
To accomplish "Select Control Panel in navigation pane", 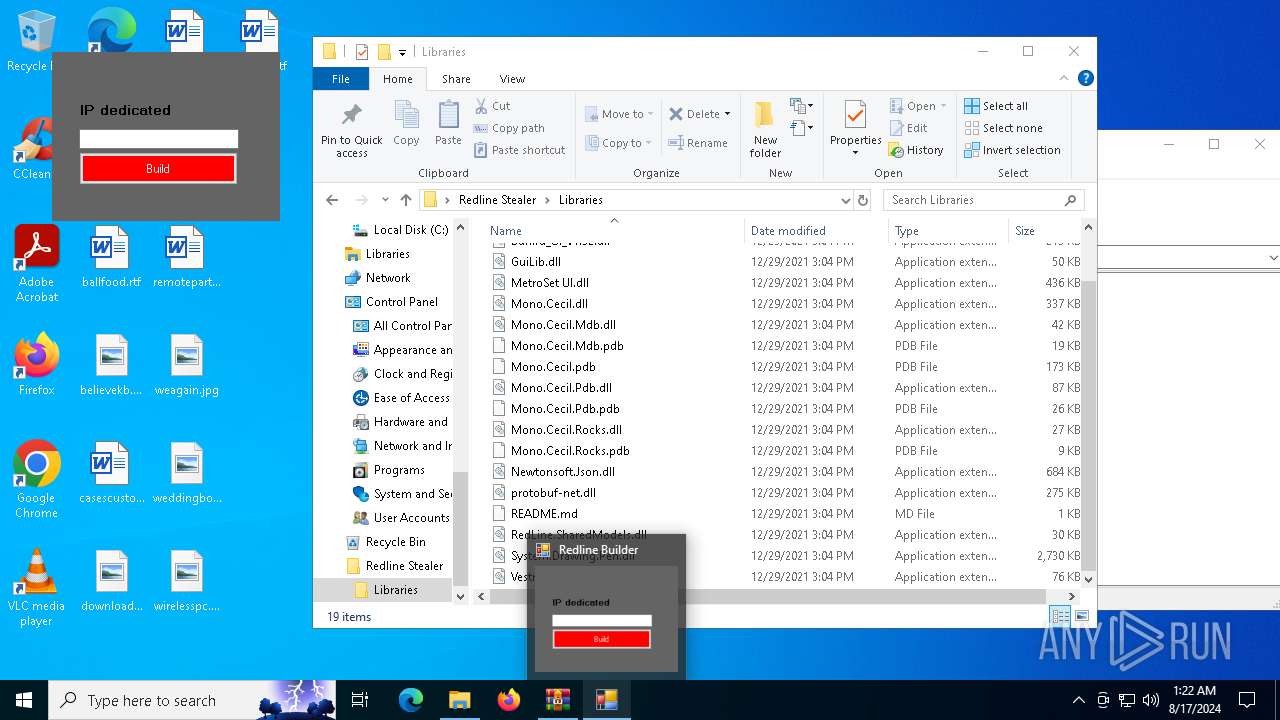I will [401, 302].
